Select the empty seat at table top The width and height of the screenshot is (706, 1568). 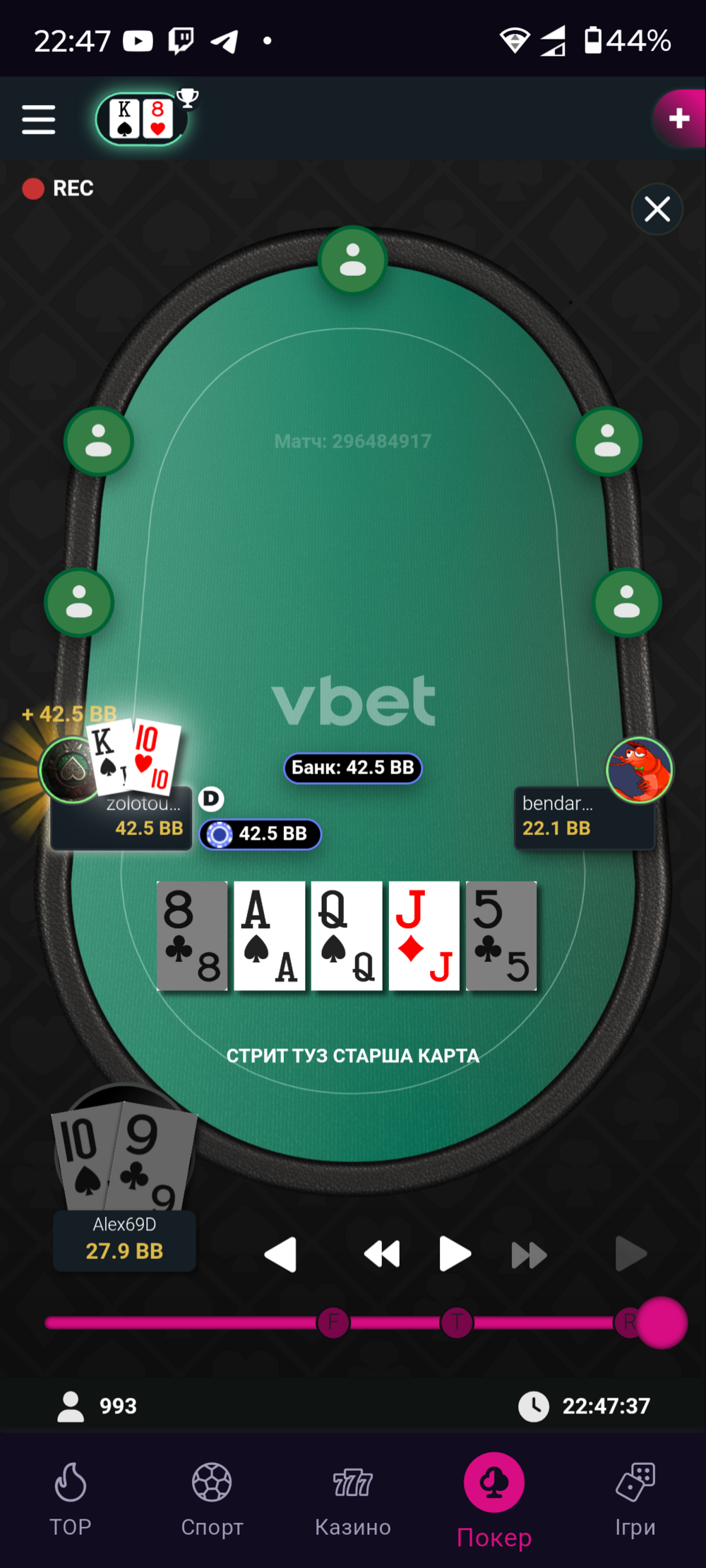(353, 260)
